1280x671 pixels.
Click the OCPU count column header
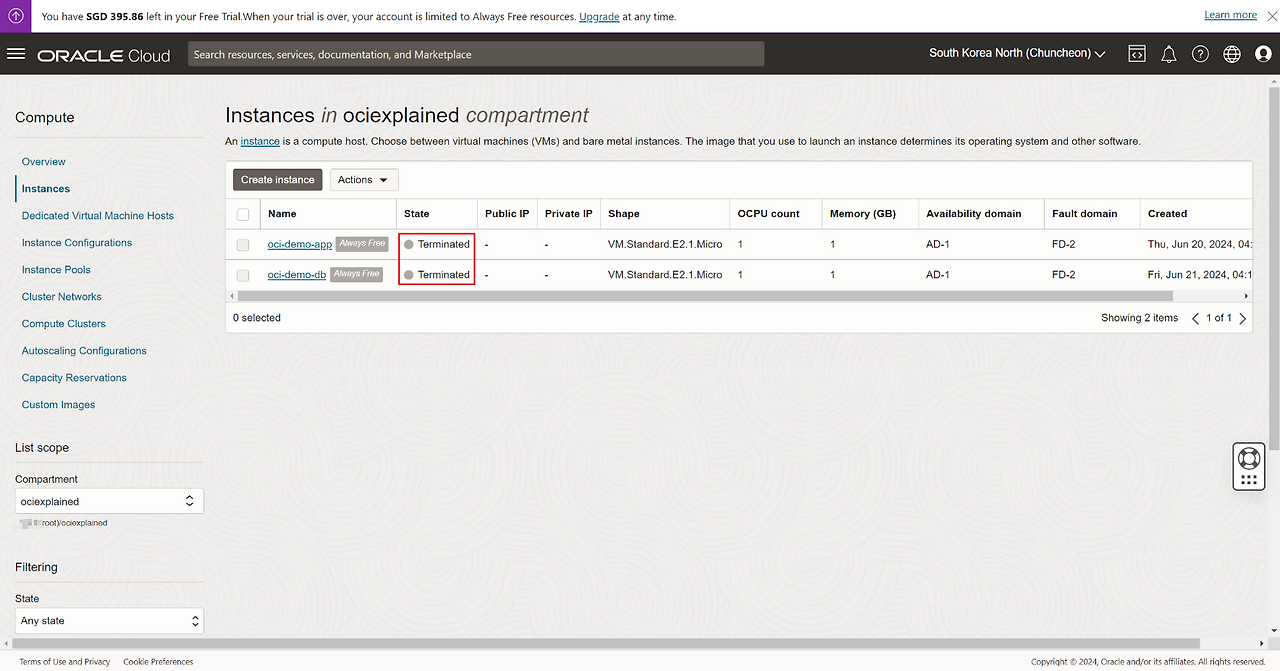point(769,214)
